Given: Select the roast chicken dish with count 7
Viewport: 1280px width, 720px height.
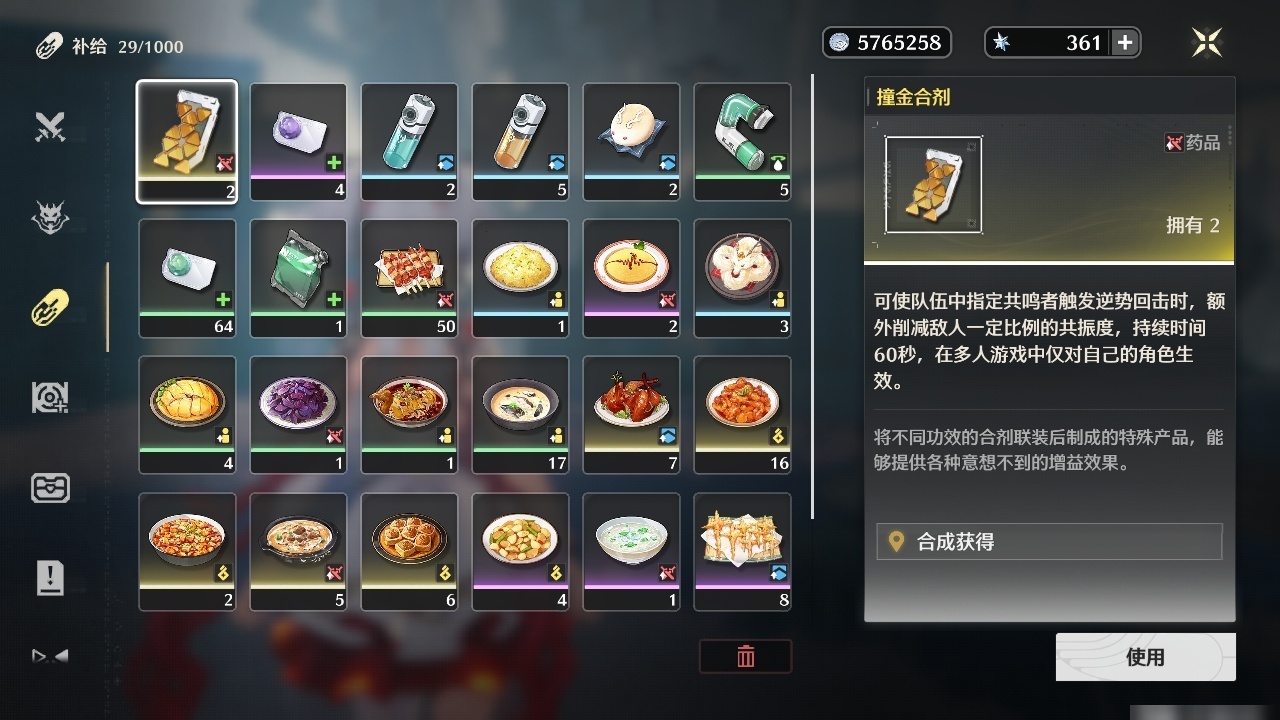Looking at the screenshot, I should point(631,414).
